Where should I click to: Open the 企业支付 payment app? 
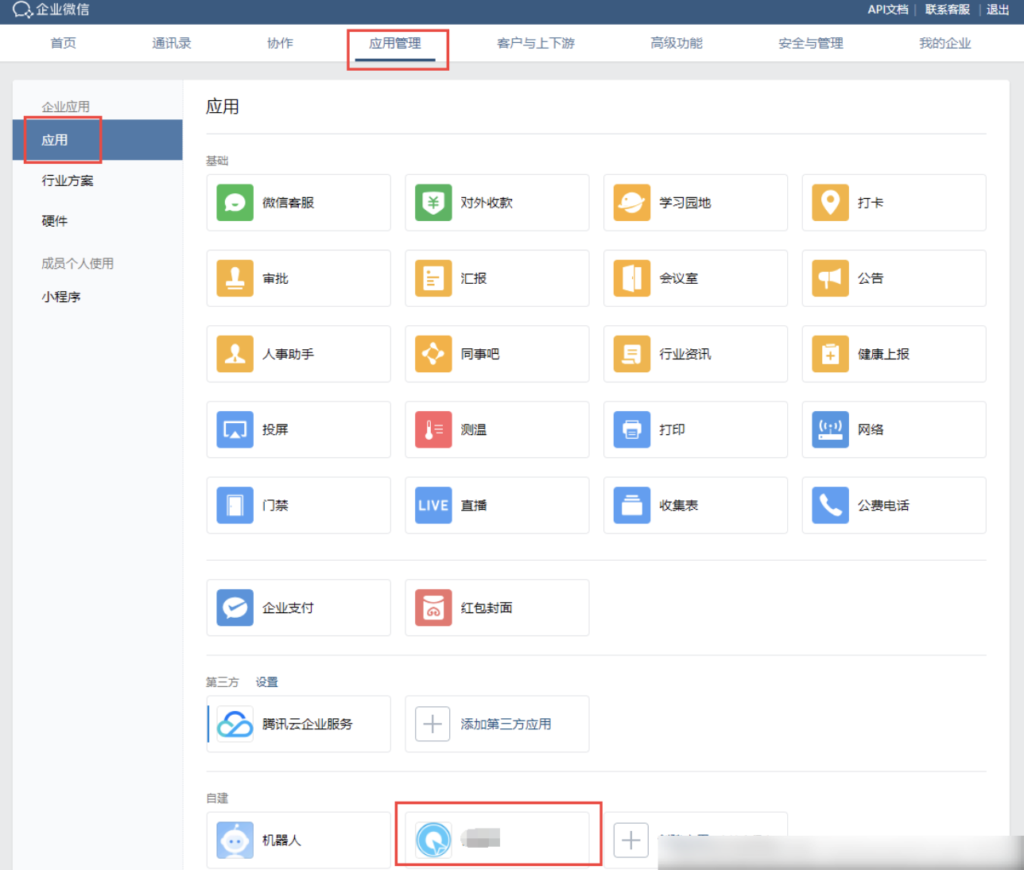(x=298, y=607)
